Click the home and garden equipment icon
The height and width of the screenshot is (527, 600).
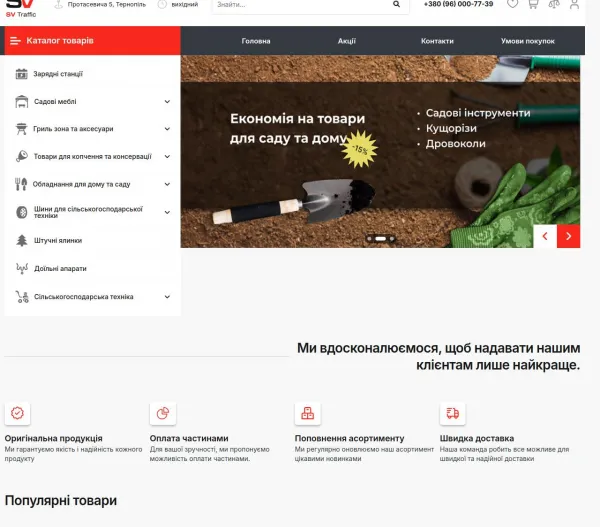[x=21, y=184]
